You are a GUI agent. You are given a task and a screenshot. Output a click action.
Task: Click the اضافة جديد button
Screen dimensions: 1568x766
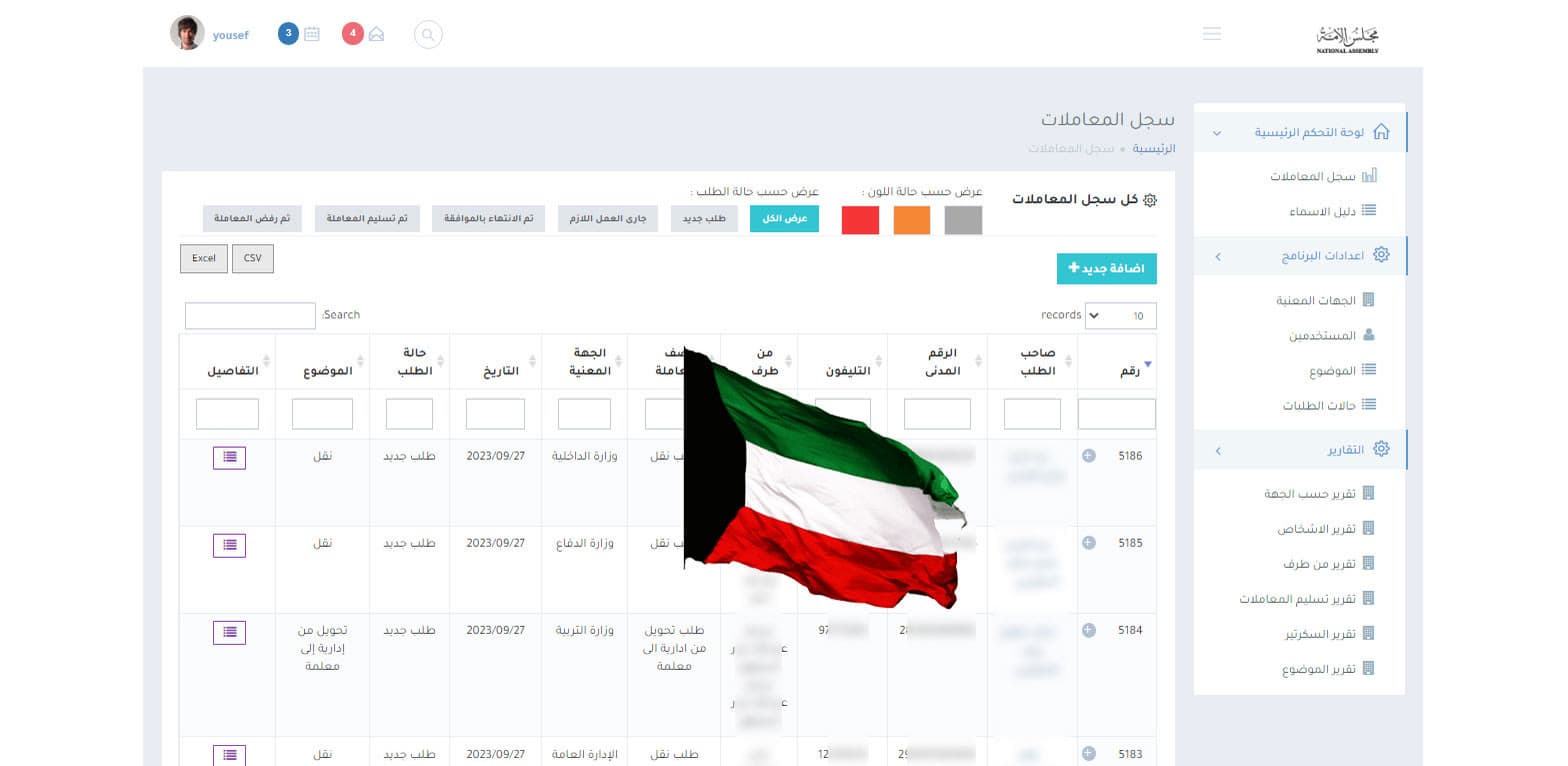[1107, 268]
